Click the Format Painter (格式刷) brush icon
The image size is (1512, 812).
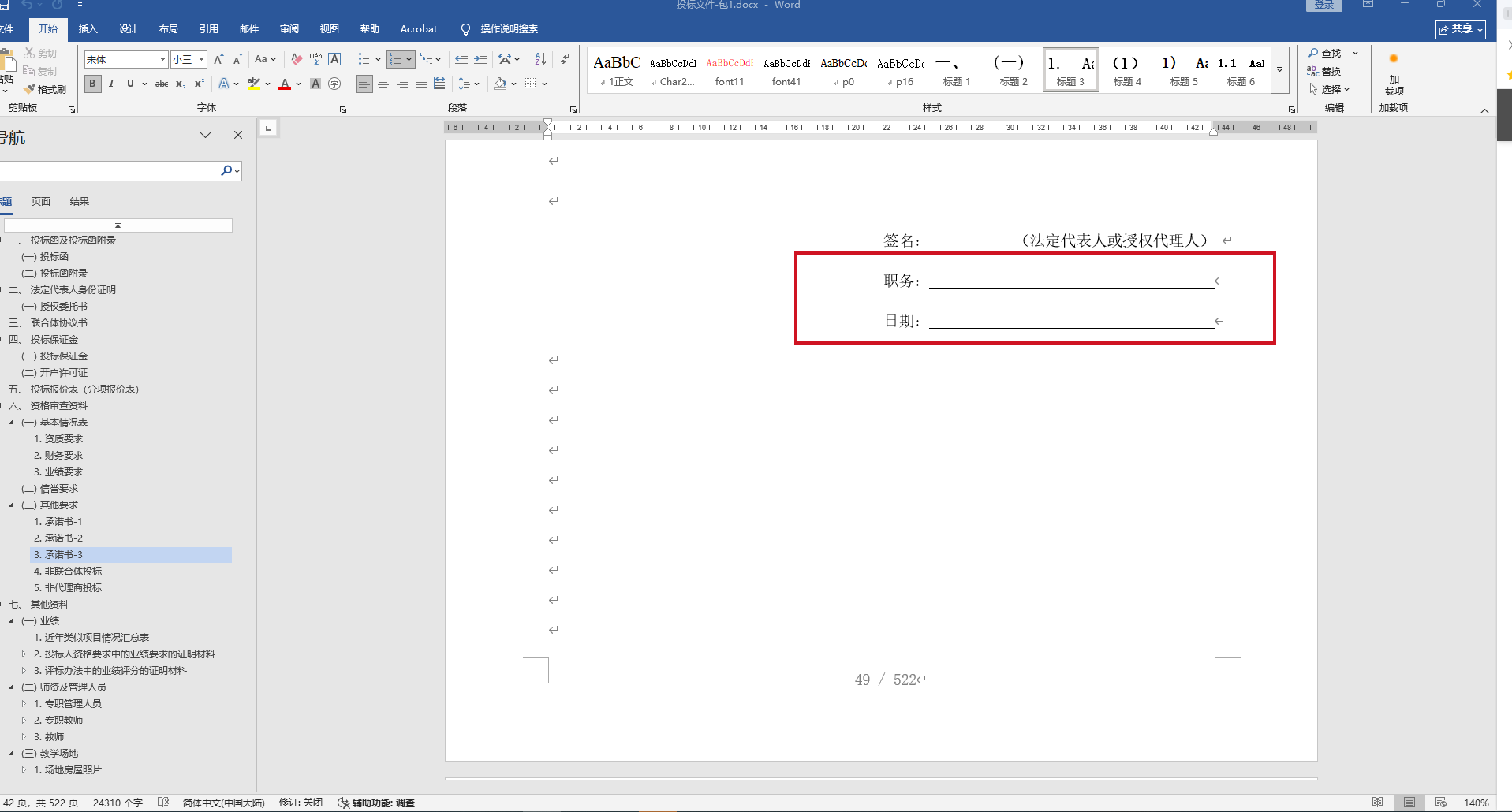[30, 89]
